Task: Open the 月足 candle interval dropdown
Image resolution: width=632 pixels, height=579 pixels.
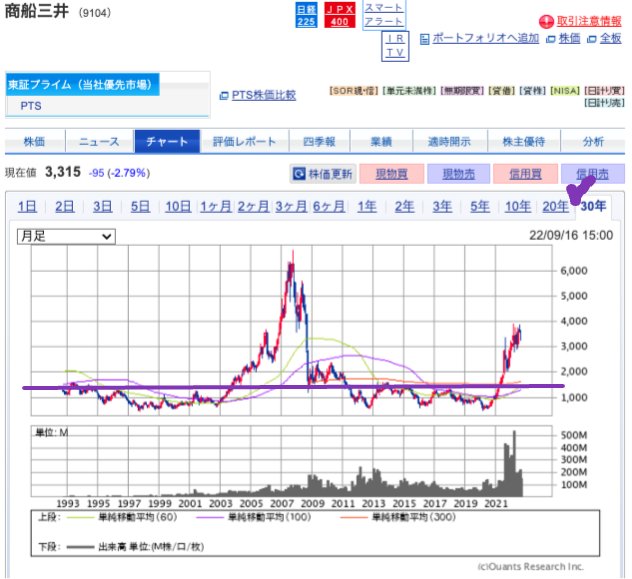Action: pos(66,237)
